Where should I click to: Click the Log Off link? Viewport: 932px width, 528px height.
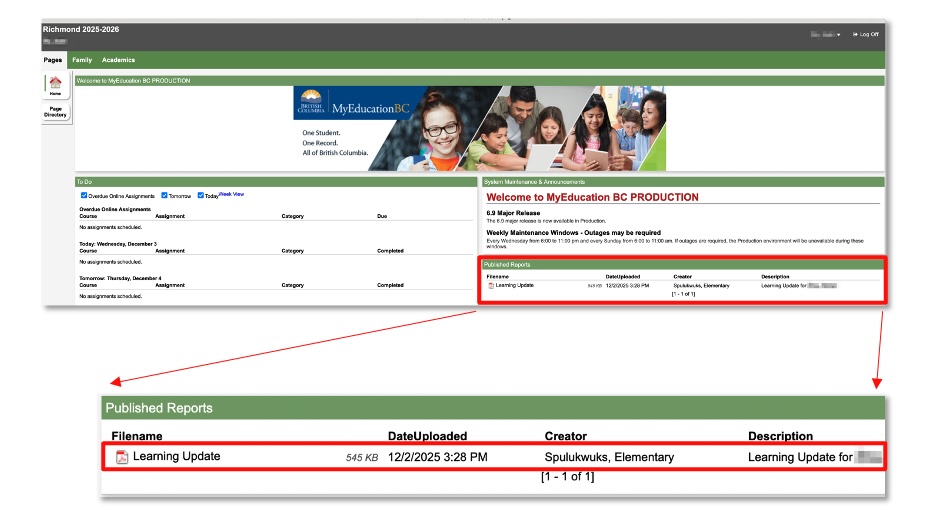(x=868, y=34)
